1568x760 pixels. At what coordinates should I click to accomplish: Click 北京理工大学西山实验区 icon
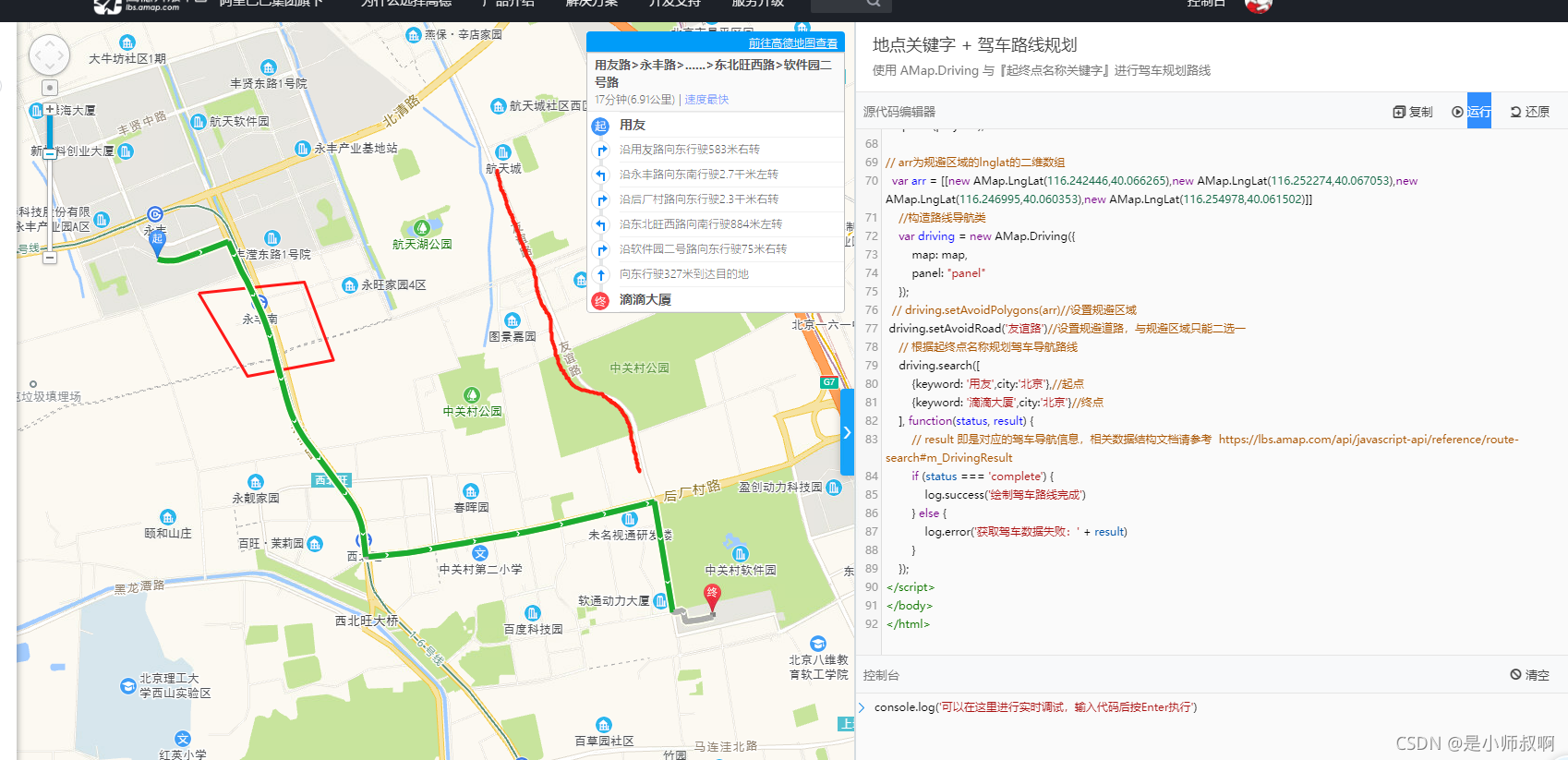point(128,686)
